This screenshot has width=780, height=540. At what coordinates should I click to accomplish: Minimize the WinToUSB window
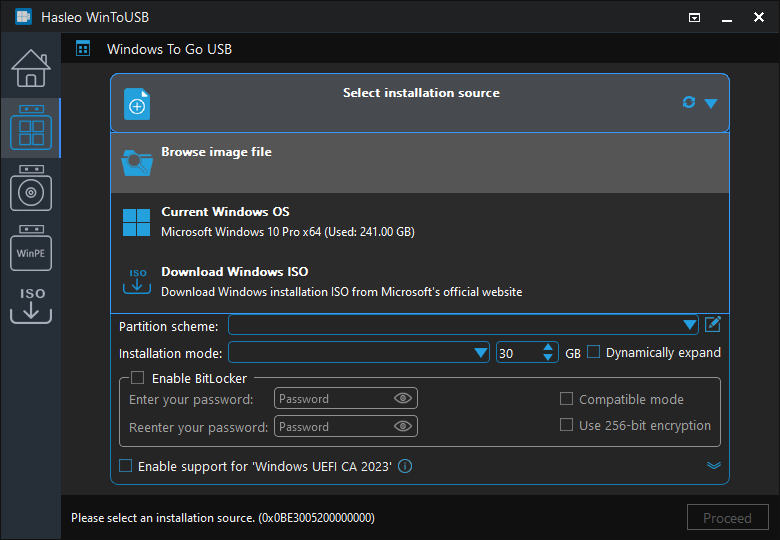727,19
